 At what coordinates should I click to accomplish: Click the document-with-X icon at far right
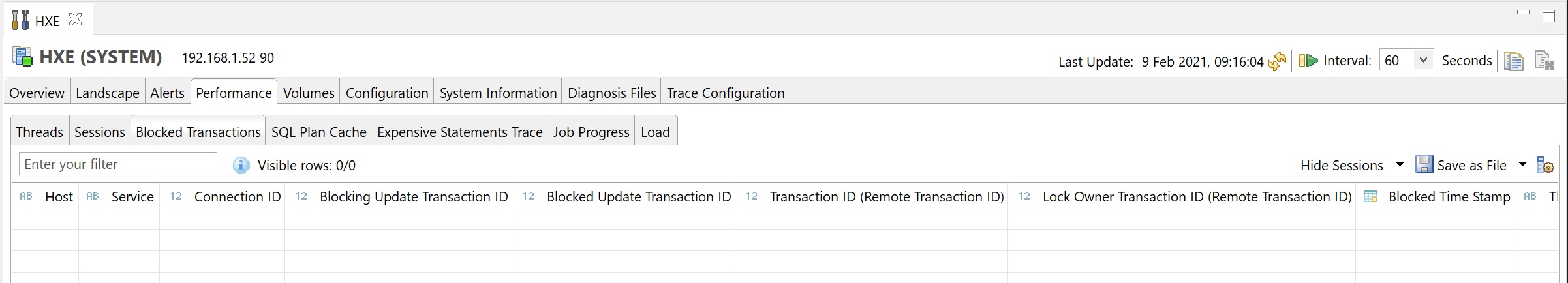click(1544, 61)
